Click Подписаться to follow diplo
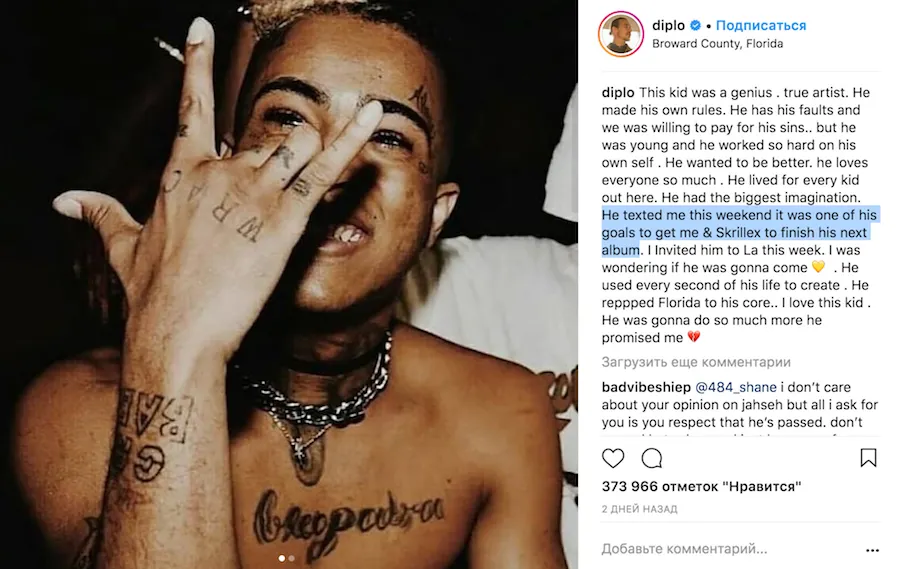 [x=761, y=25]
